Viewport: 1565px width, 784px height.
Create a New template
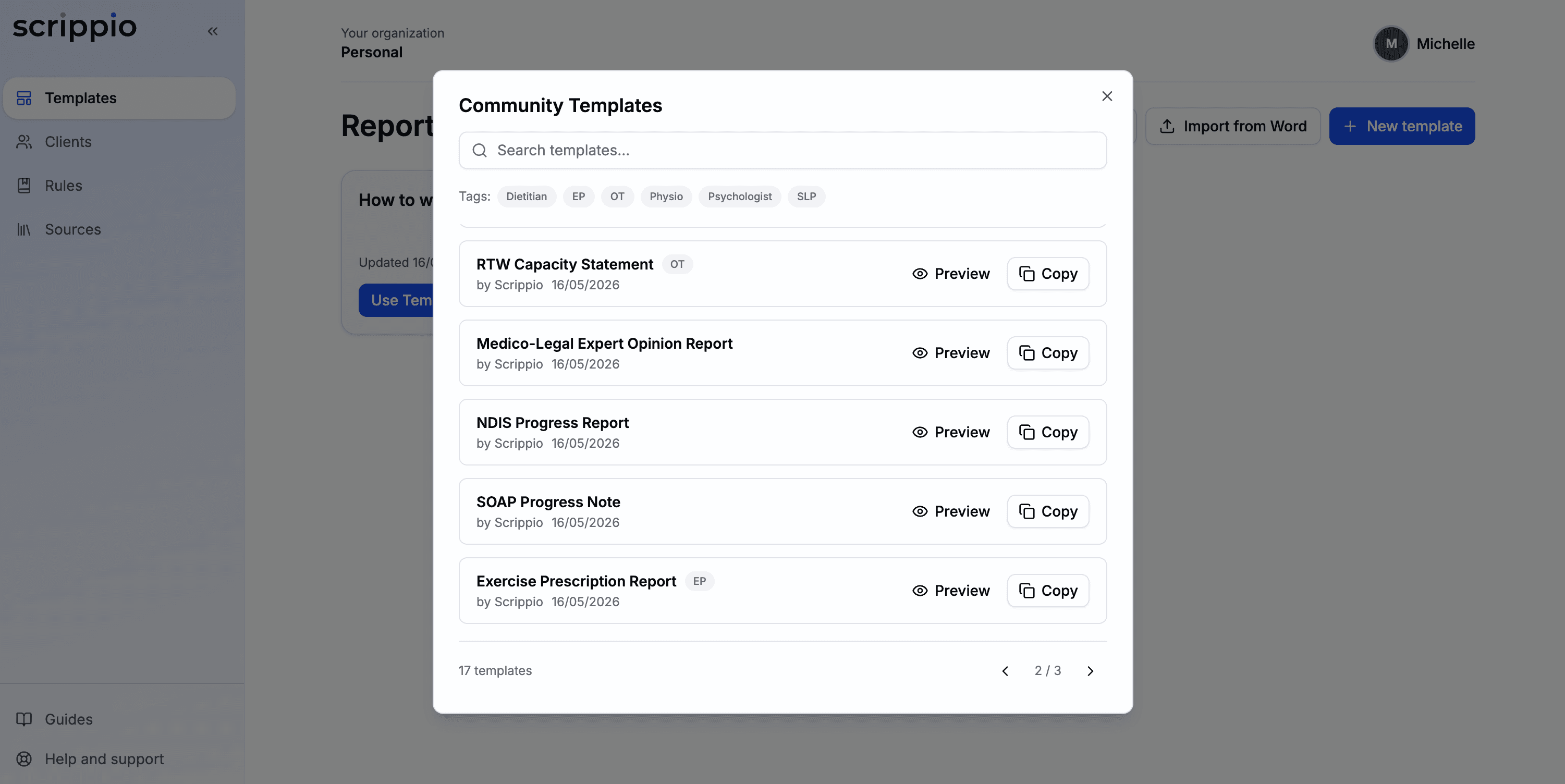(1402, 126)
